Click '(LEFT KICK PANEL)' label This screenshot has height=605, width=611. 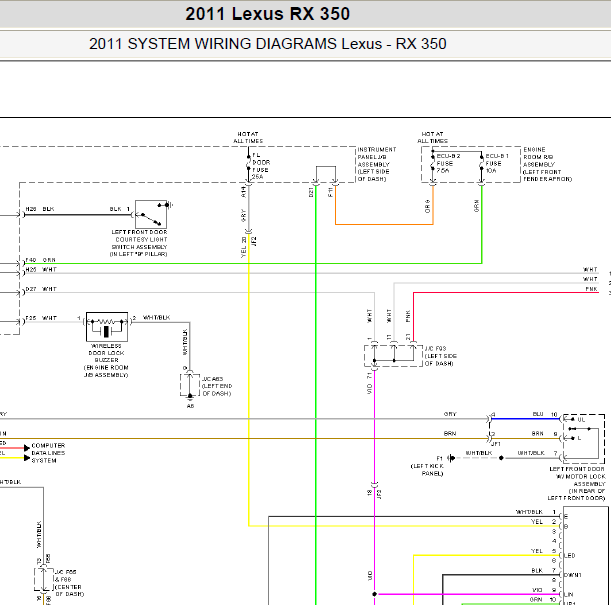tap(427, 470)
